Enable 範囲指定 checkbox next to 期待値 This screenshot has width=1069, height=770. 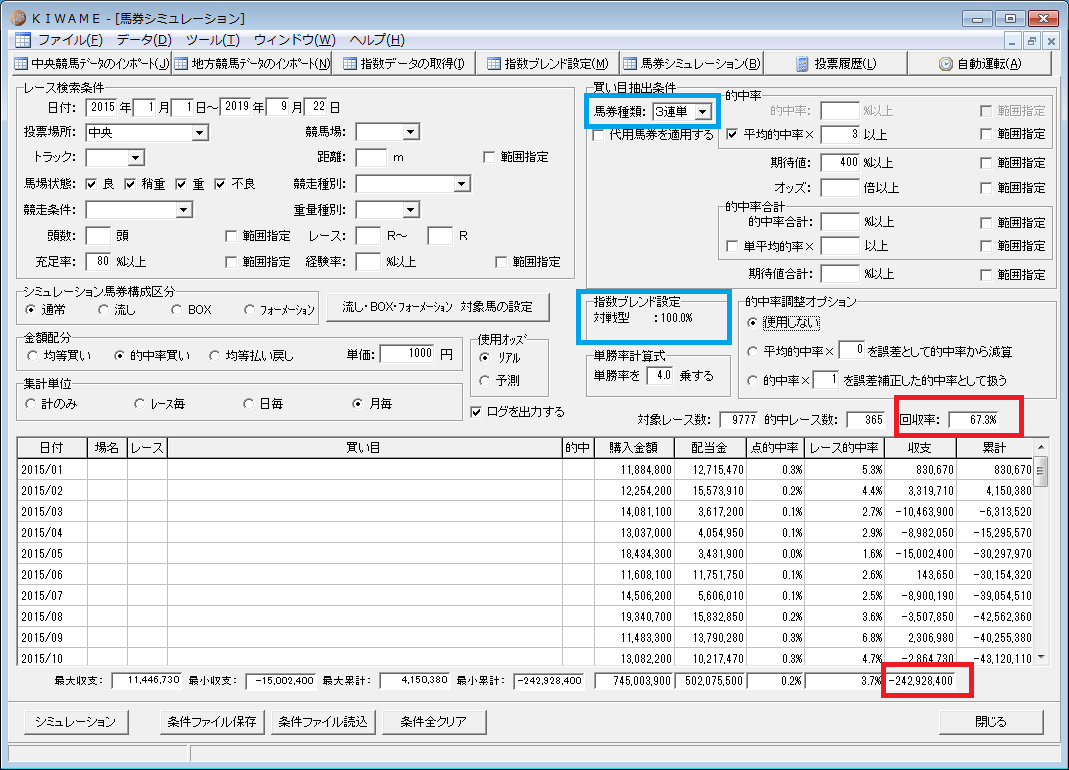(986, 163)
